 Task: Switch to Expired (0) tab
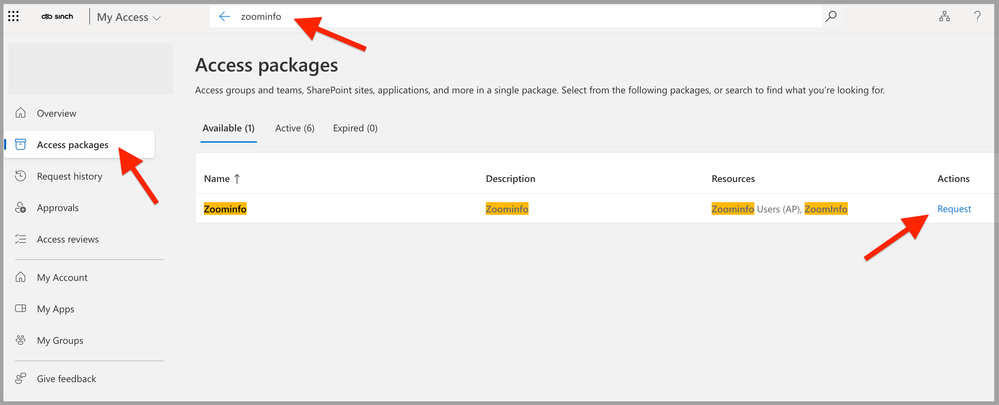356,128
